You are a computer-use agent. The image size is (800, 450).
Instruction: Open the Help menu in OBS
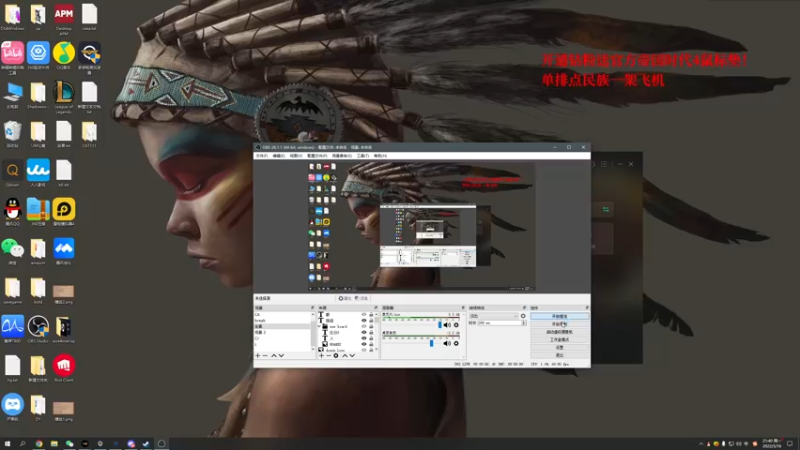(x=380, y=156)
